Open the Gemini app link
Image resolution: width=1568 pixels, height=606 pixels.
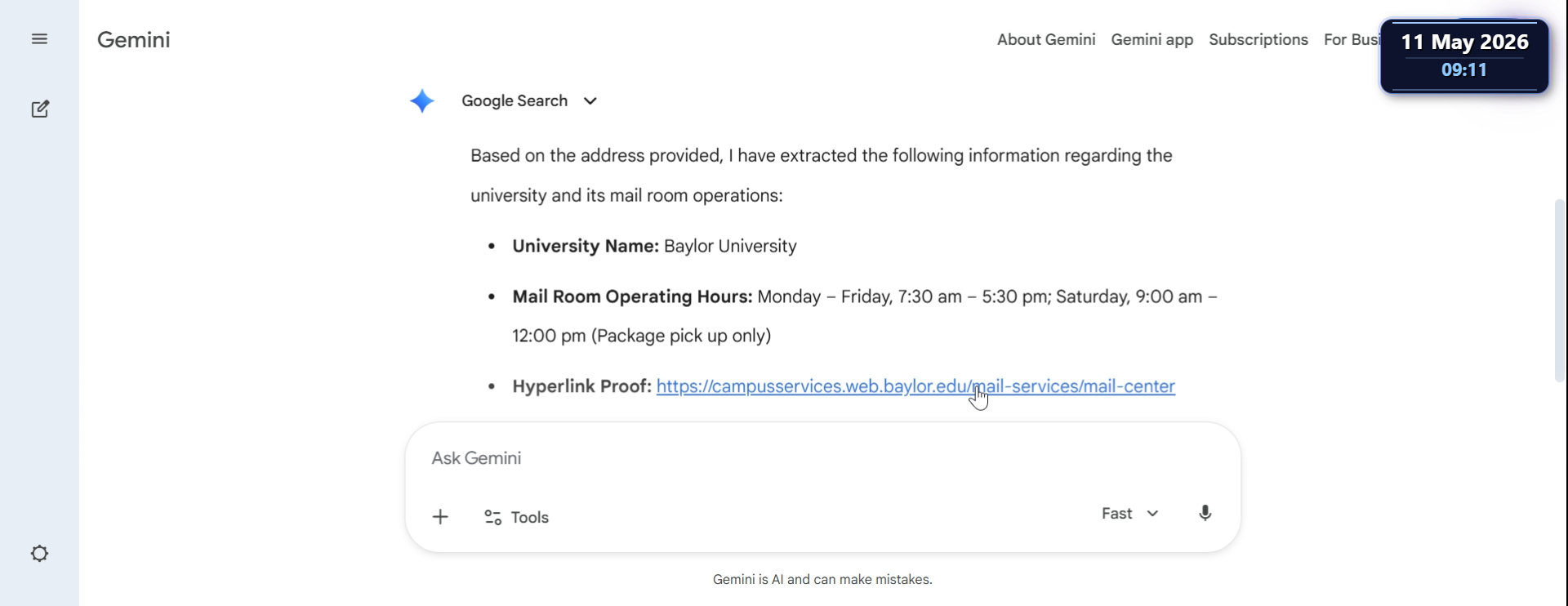[x=1152, y=40]
